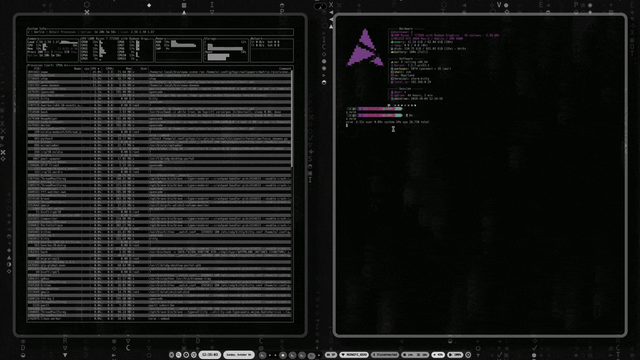The image size is (640, 360).
Task: Select the highlighted active workspace dot in the bar
Action: coord(282,355)
